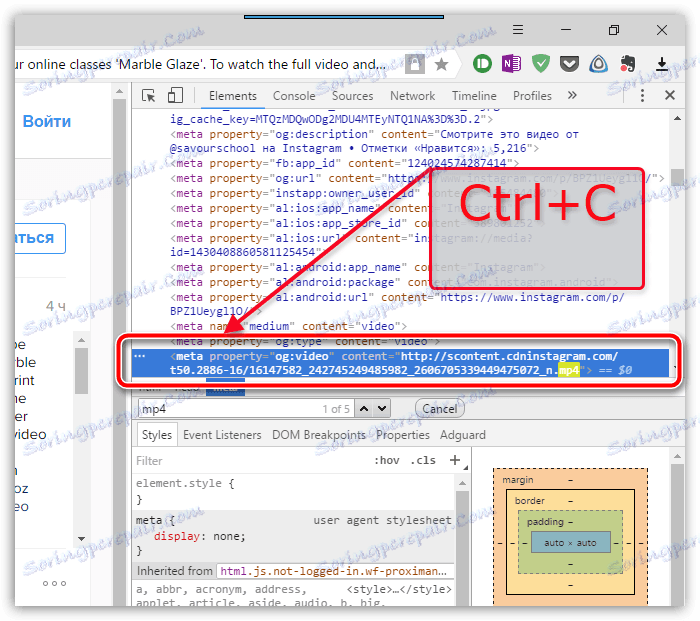Add new style rule with plus icon

point(455,460)
